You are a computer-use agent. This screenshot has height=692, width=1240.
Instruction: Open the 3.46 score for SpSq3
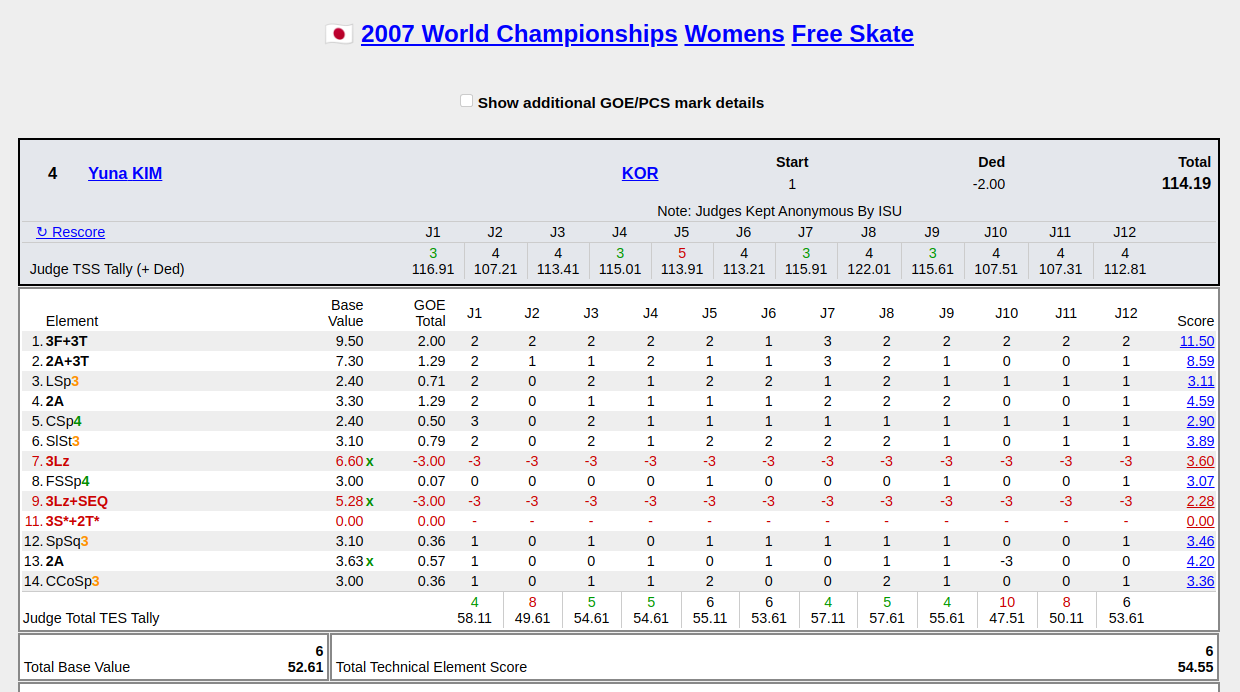[x=1200, y=541]
